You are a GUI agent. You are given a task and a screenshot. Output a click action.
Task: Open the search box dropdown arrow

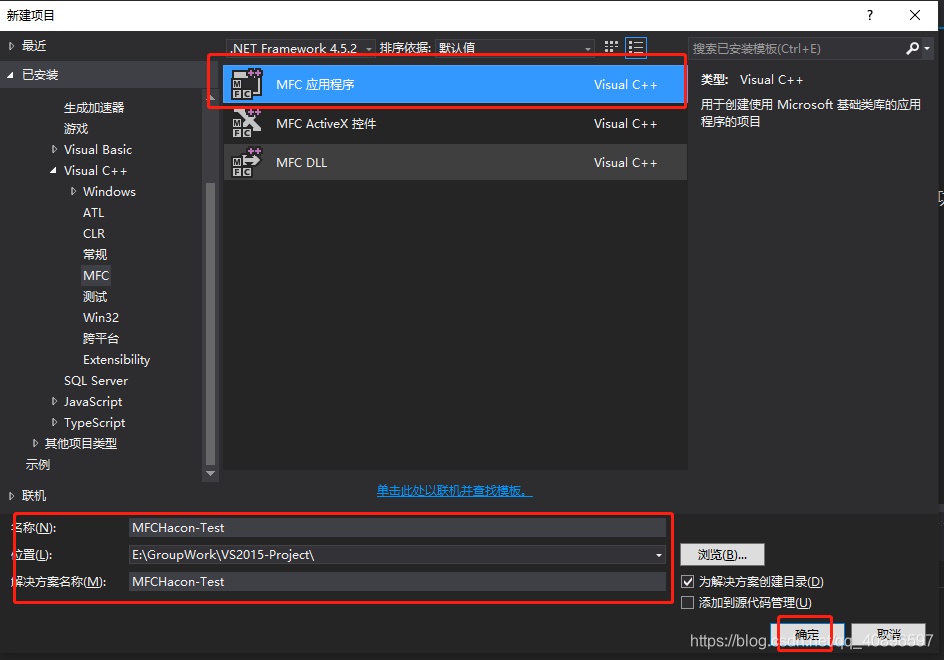929,48
